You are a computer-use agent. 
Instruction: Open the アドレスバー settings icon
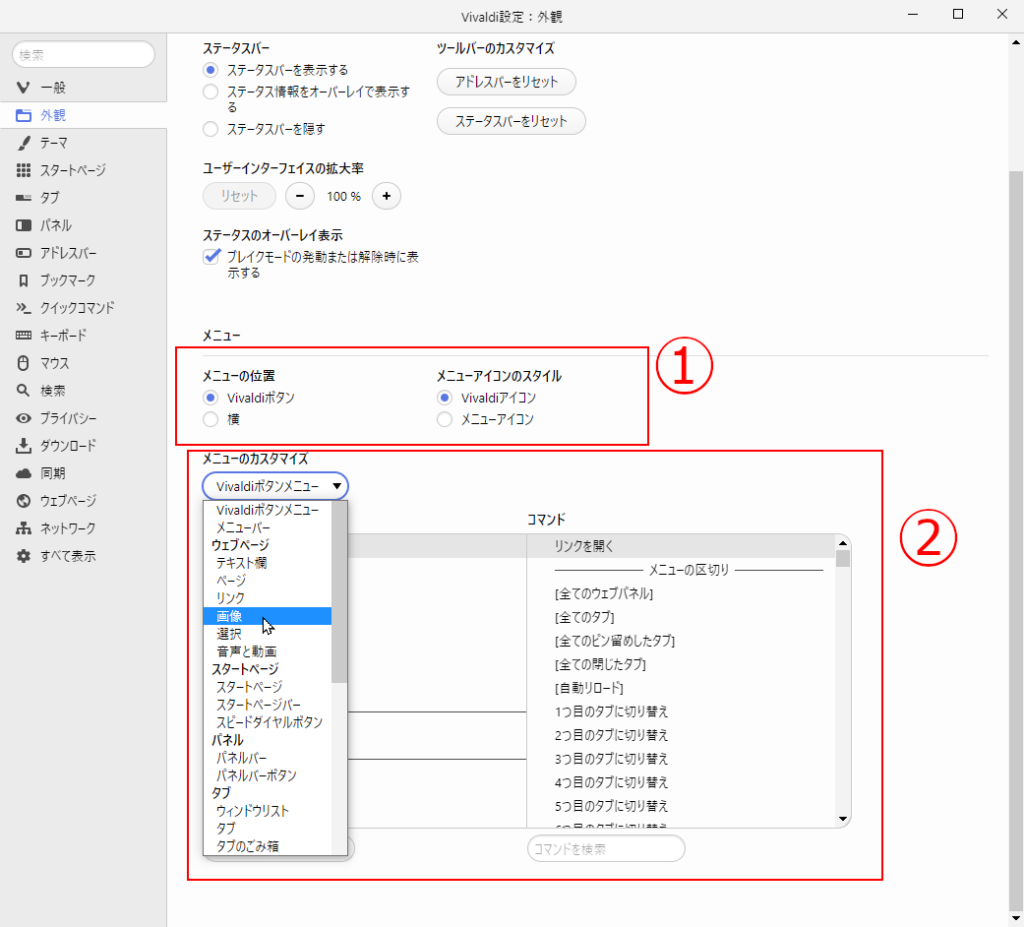(x=23, y=253)
